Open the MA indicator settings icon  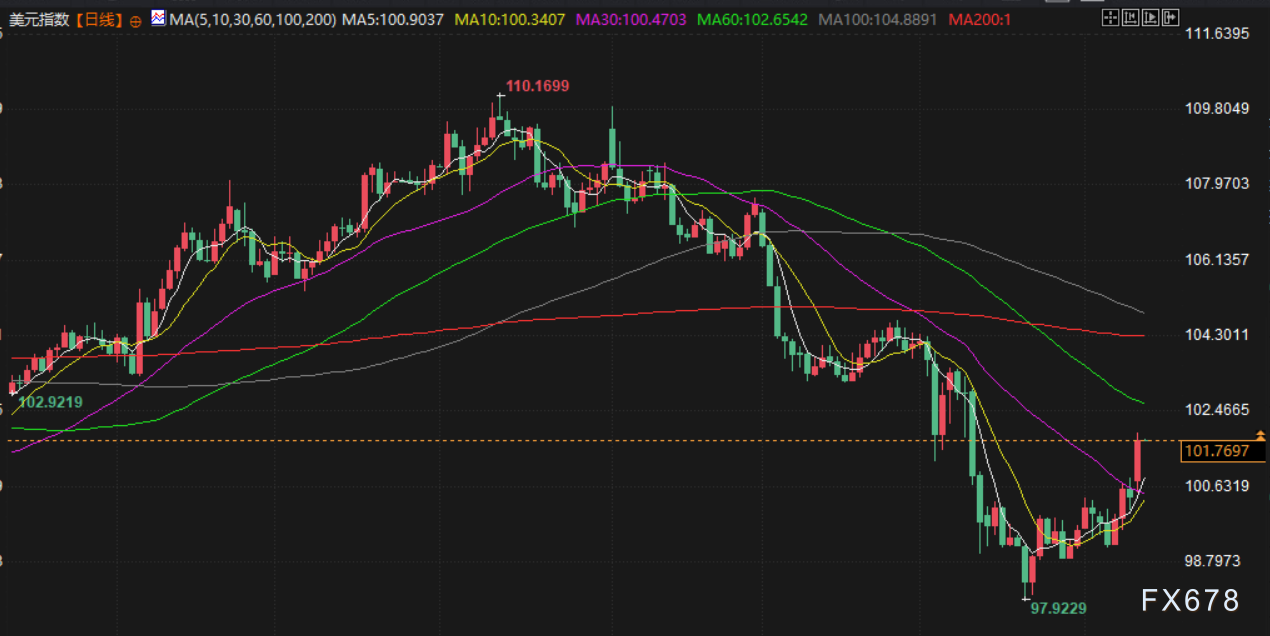158,18
